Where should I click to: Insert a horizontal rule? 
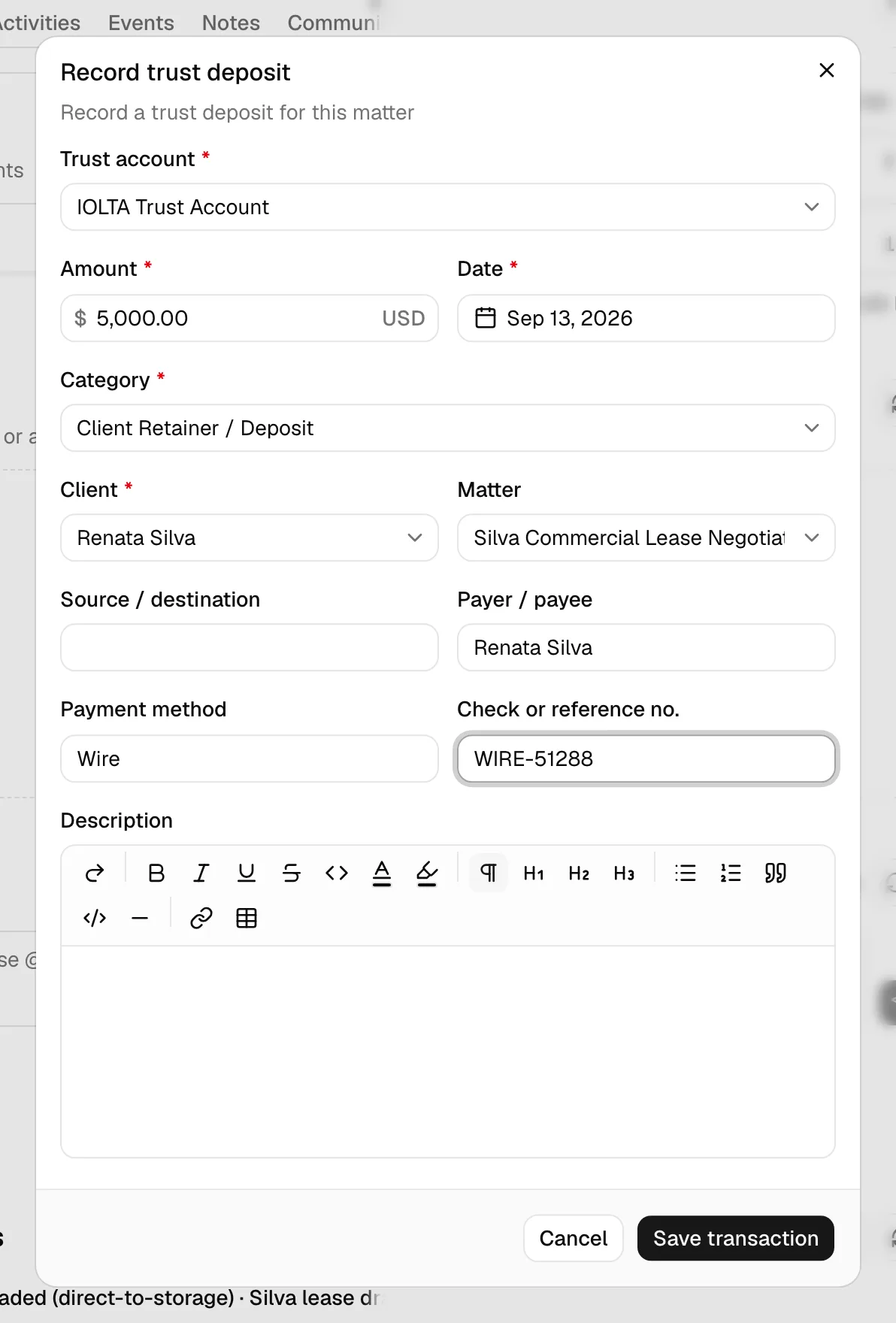[140, 918]
